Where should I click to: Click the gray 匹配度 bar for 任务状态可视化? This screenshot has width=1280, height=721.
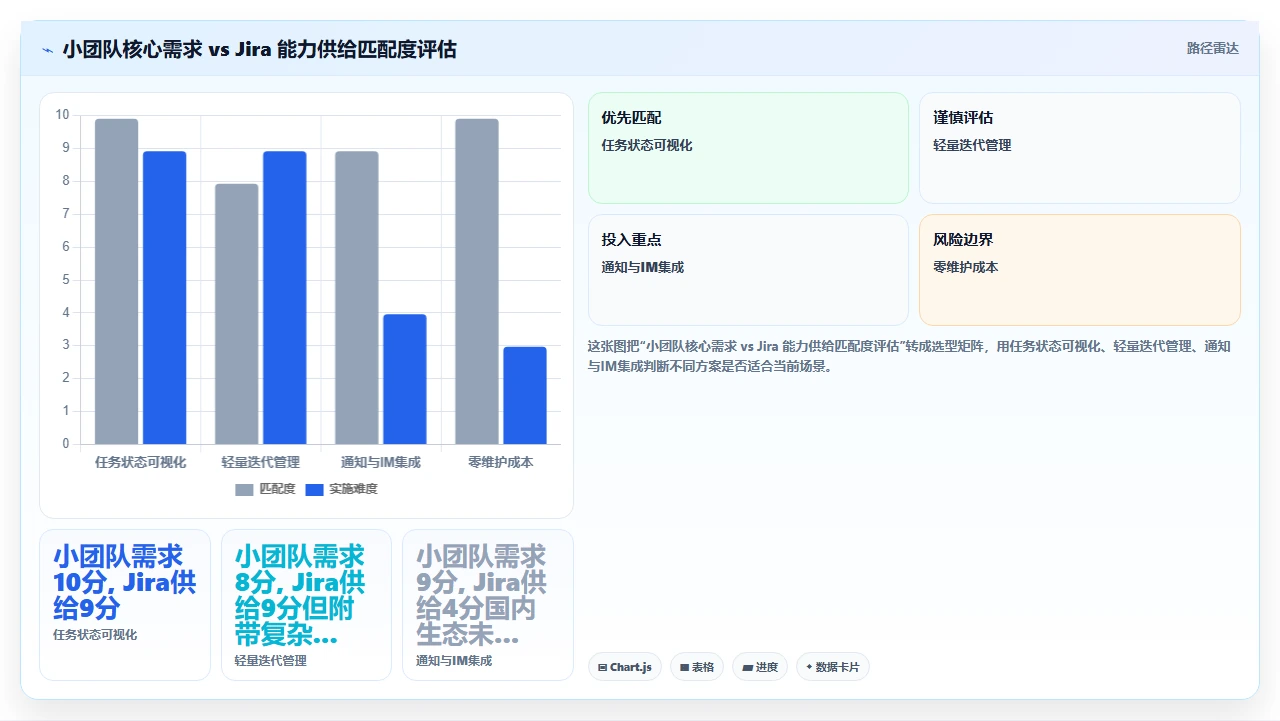(x=117, y=281)
